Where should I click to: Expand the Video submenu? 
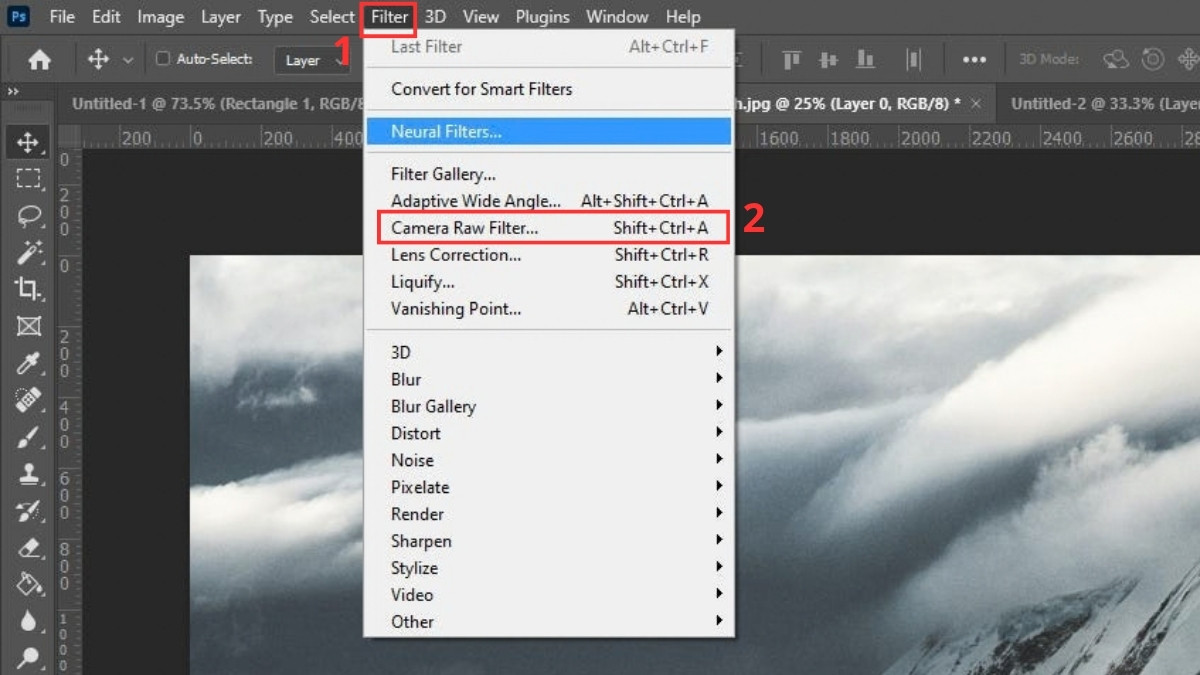pos(549,594)
